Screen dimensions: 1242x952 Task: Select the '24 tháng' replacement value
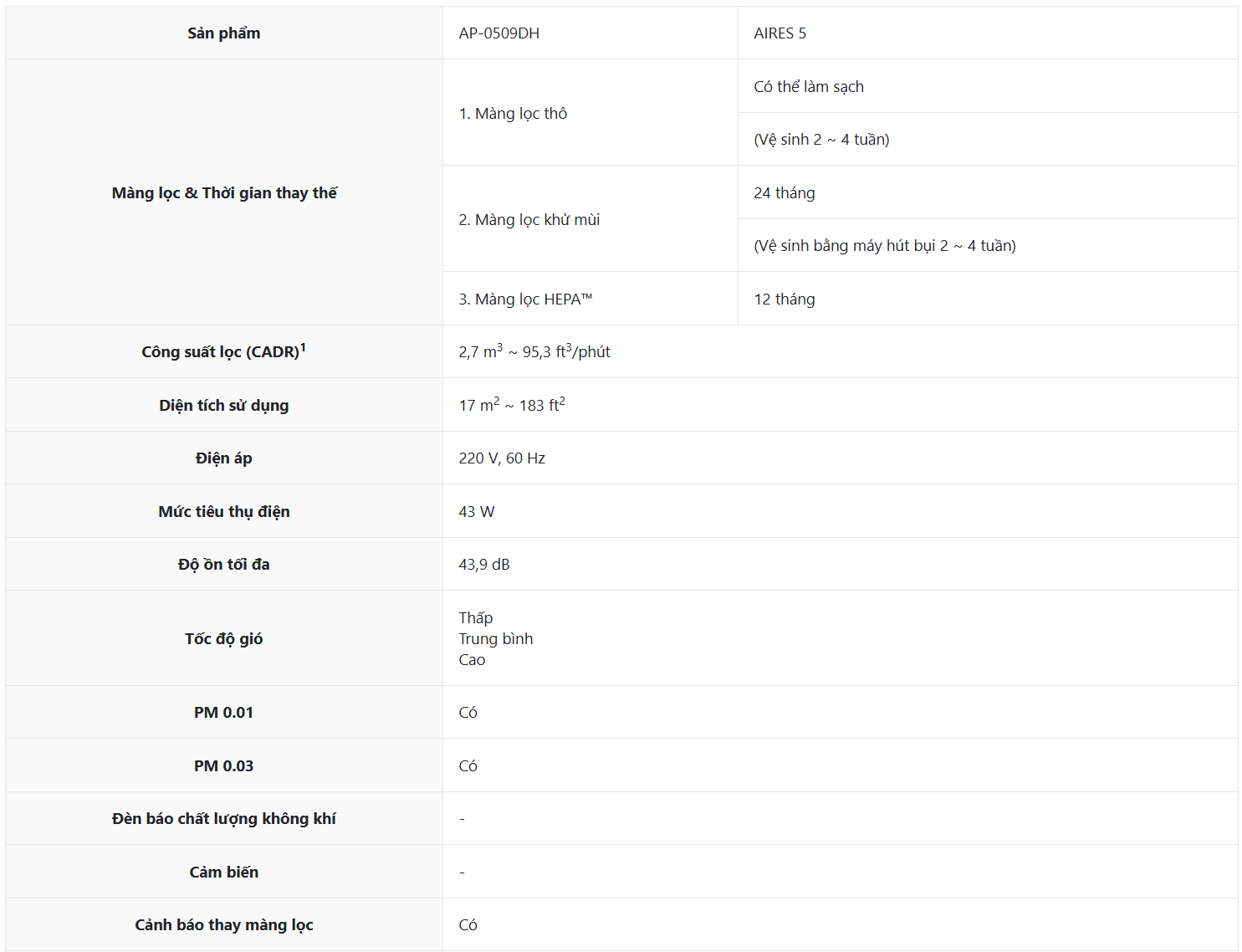pyautogui.click(x=784, y=193)
